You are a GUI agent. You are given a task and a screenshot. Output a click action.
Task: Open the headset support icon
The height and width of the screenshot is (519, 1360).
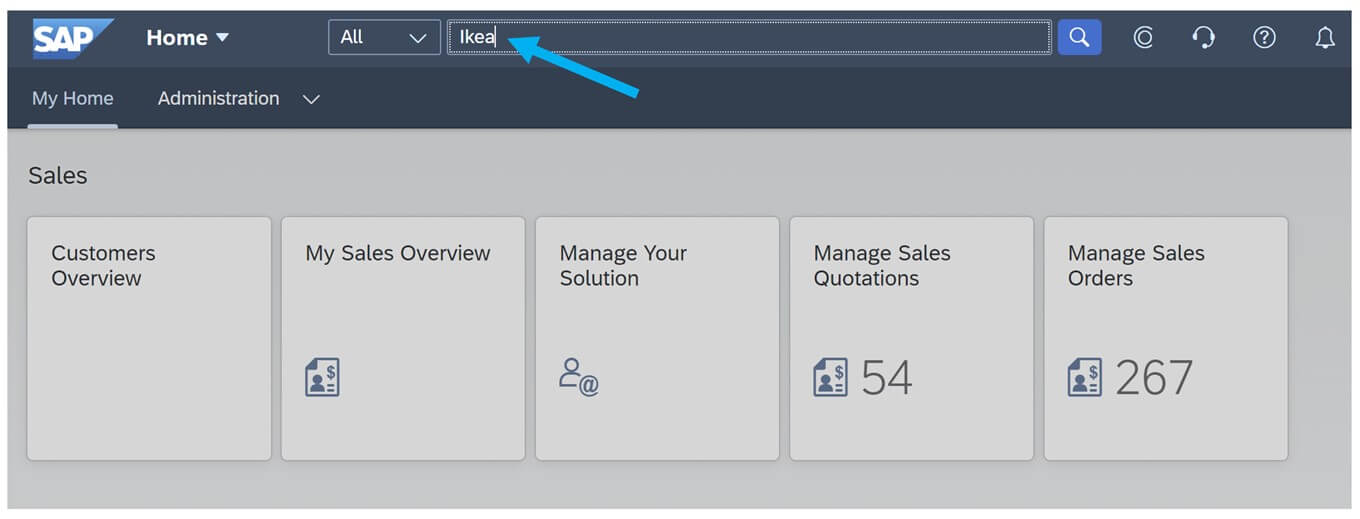point(1204,38)
